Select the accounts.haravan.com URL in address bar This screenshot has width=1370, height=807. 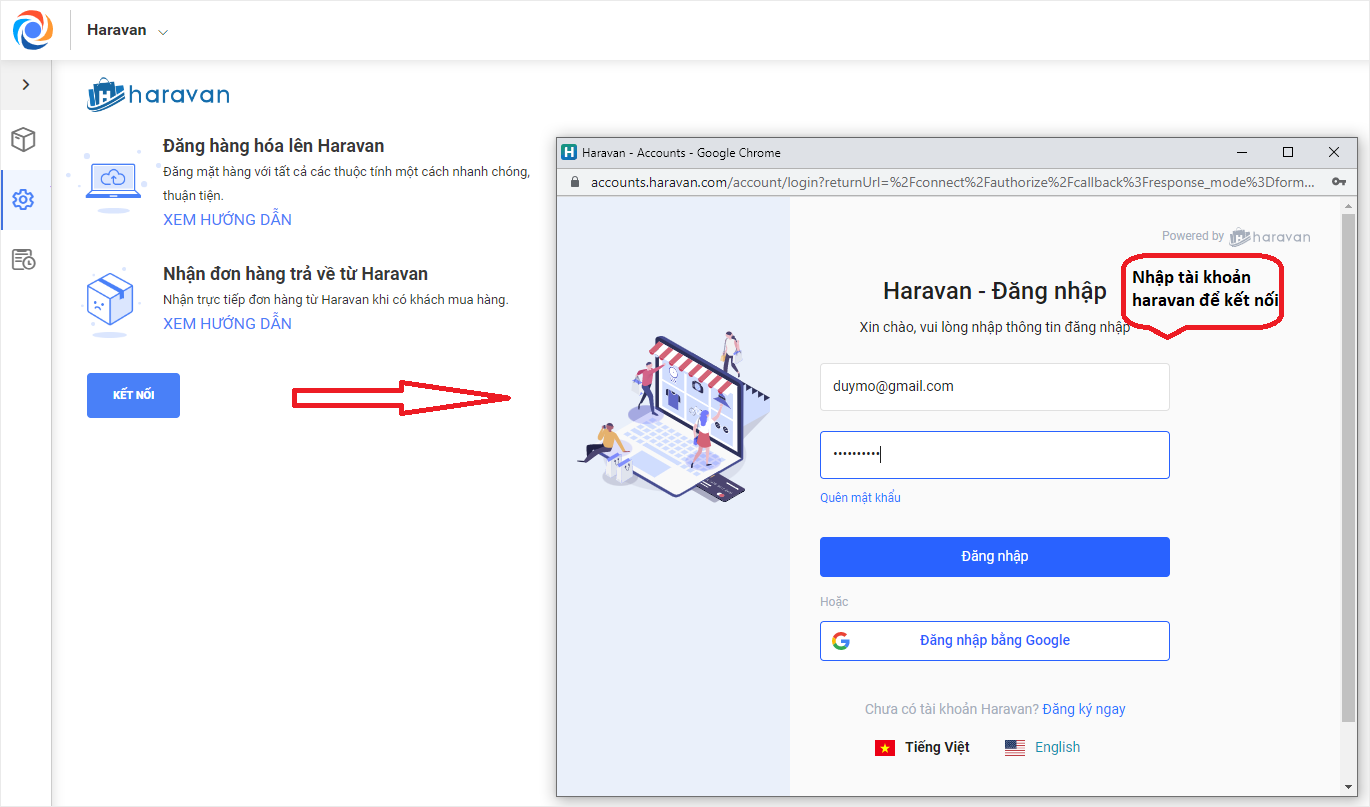[x=952, y=182]
